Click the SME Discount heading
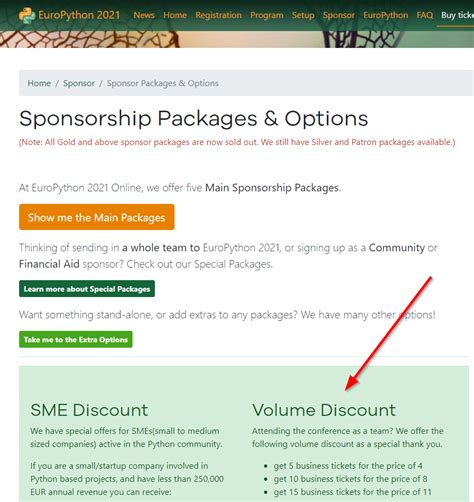Screen dimensions: 474x502 coord(89,410)
